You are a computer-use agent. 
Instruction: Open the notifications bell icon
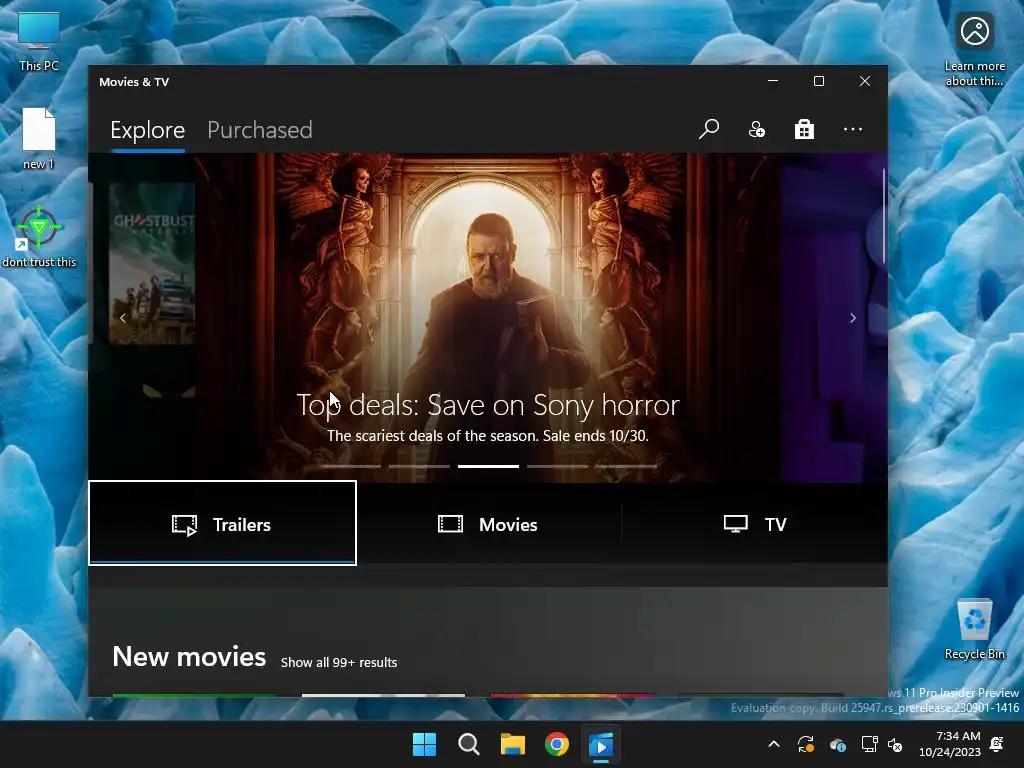[x=997, y=744]
